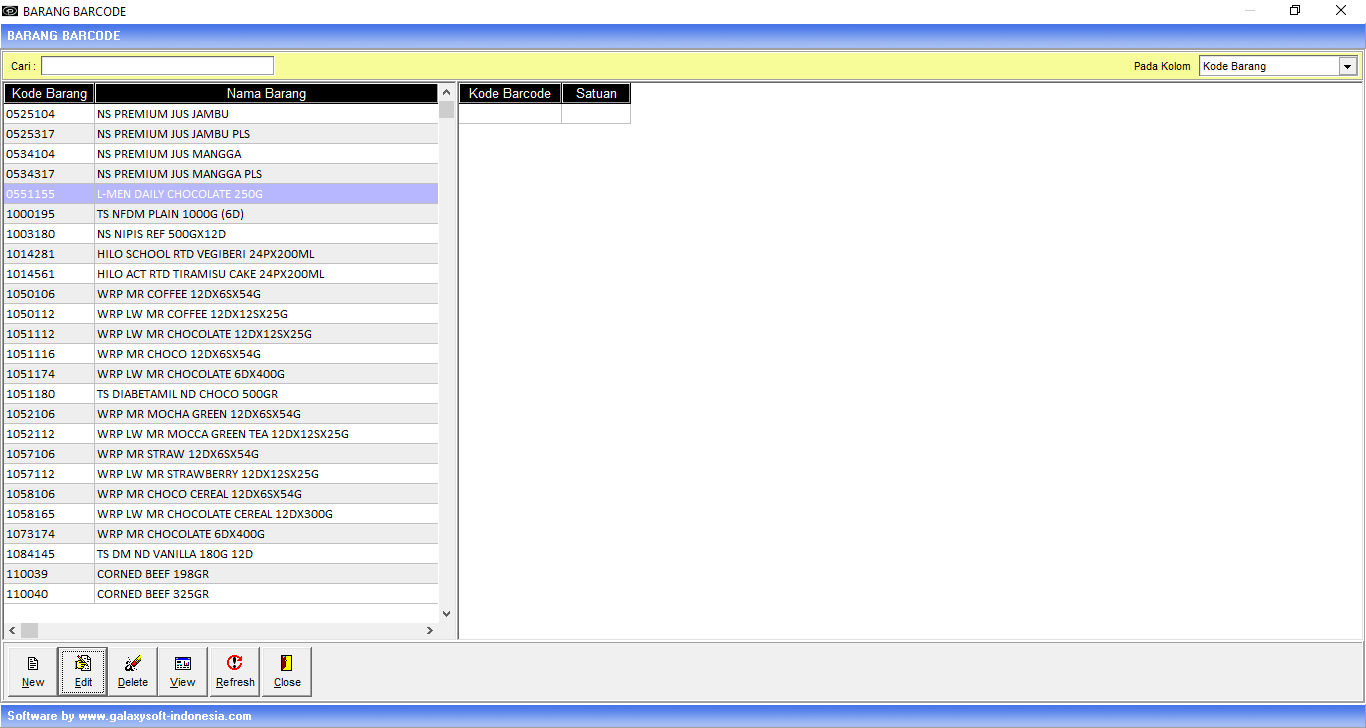Click the New record button
Screen dimensions: 1366x728
pos(33,671)
